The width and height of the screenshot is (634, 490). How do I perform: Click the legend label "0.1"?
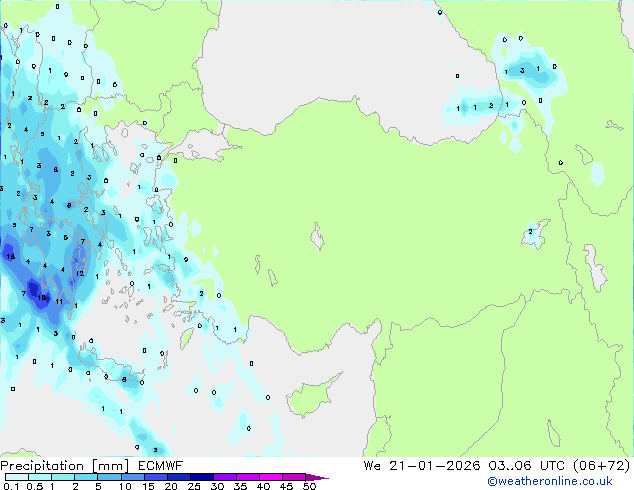point(11,486)
